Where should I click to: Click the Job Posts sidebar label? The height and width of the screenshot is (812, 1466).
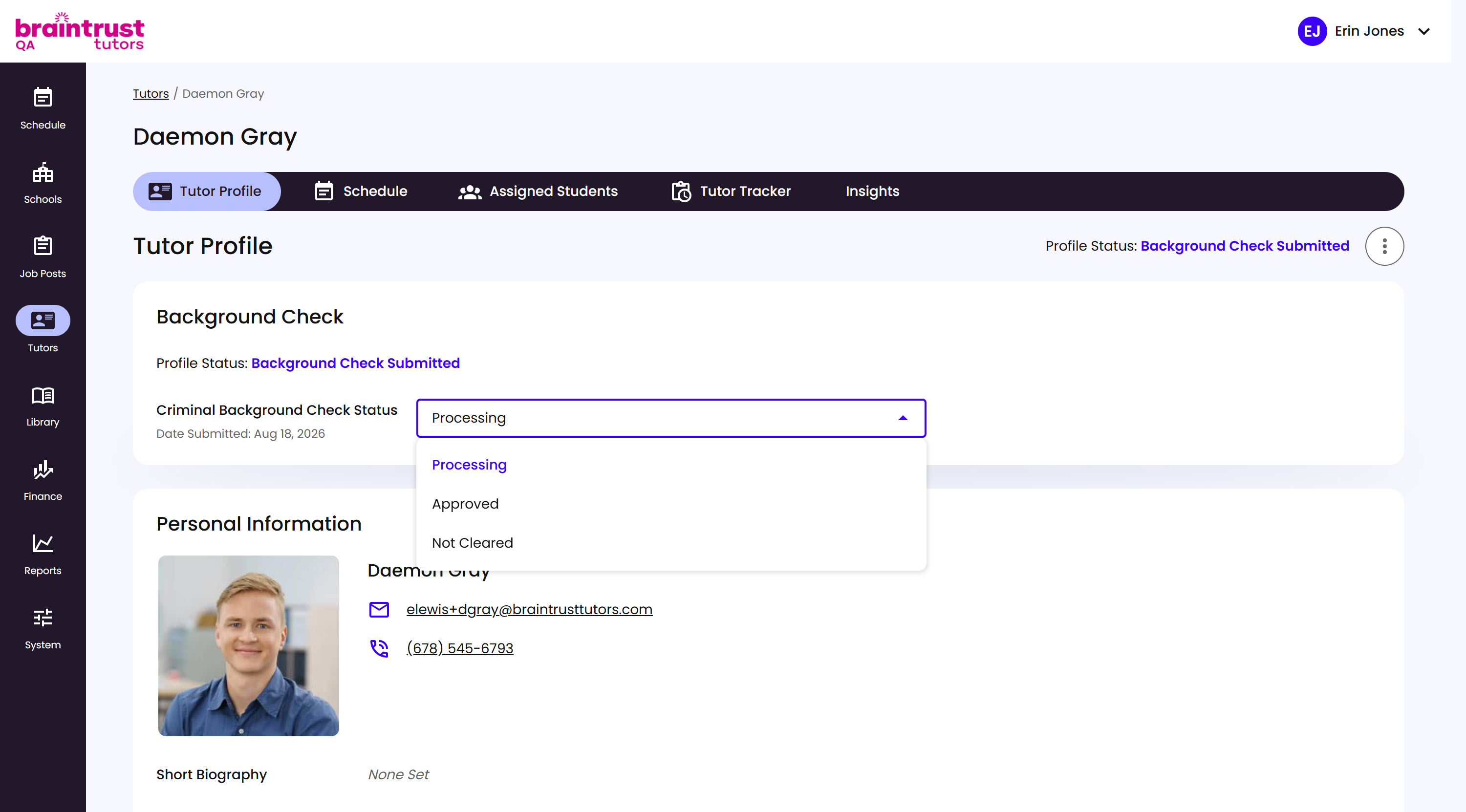(43, 274)
